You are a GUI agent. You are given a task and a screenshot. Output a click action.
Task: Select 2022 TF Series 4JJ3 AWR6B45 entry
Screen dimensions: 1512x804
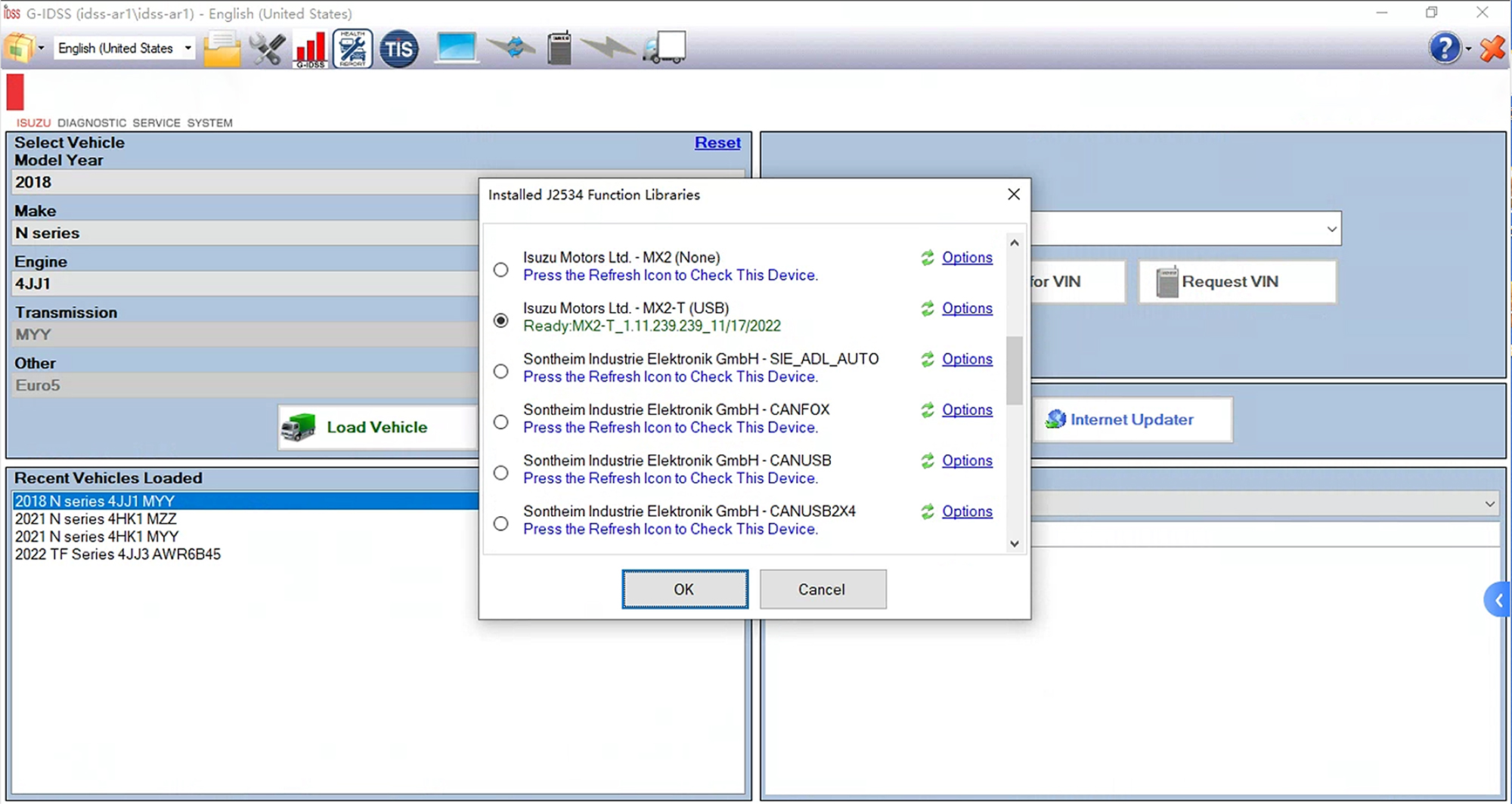coord(118,555)
